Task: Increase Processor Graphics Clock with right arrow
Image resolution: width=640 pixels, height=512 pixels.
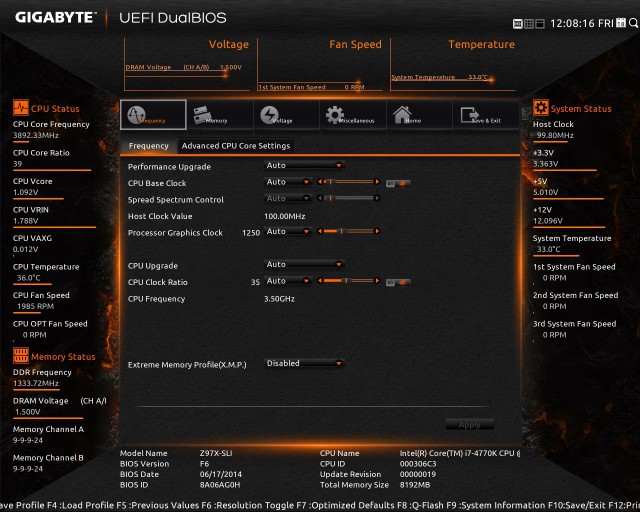Action: (x=377, y=231)
